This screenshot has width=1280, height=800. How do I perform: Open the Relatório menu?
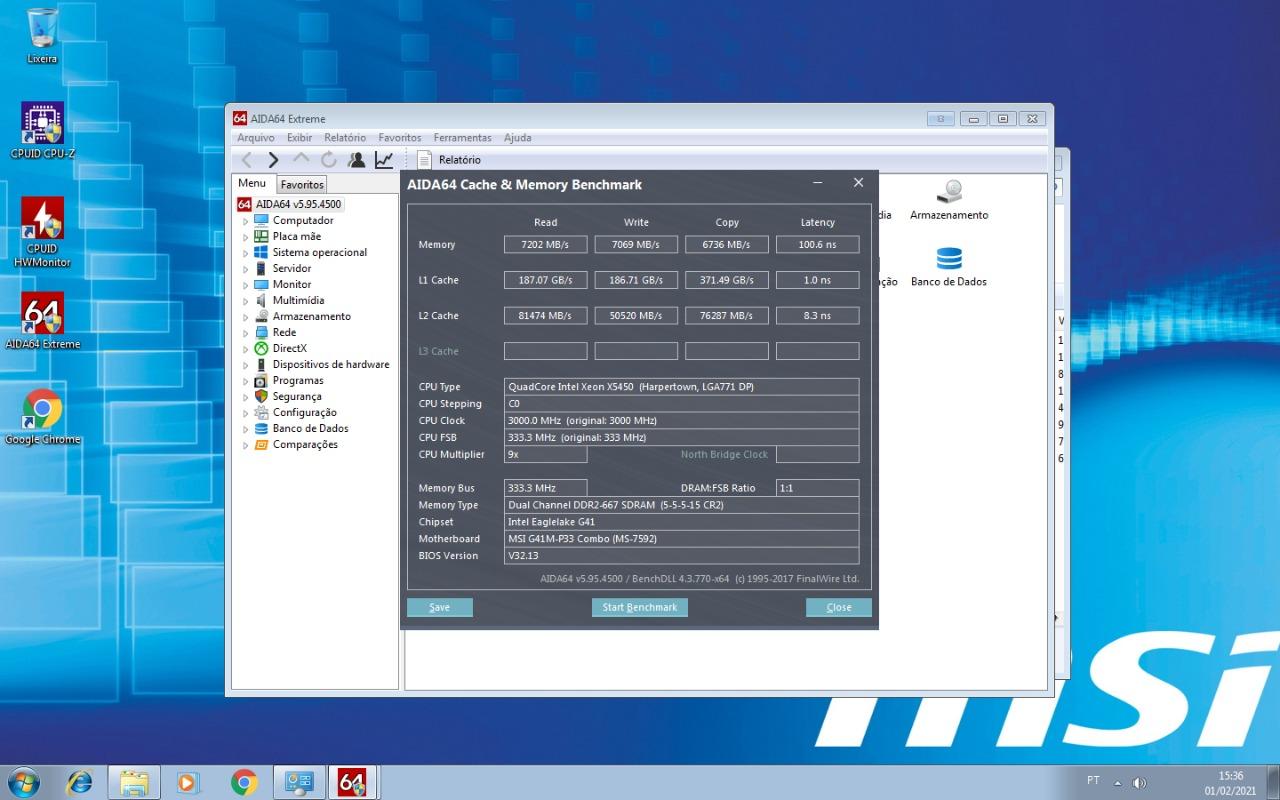pyautogui.click(x=345, y=138)
